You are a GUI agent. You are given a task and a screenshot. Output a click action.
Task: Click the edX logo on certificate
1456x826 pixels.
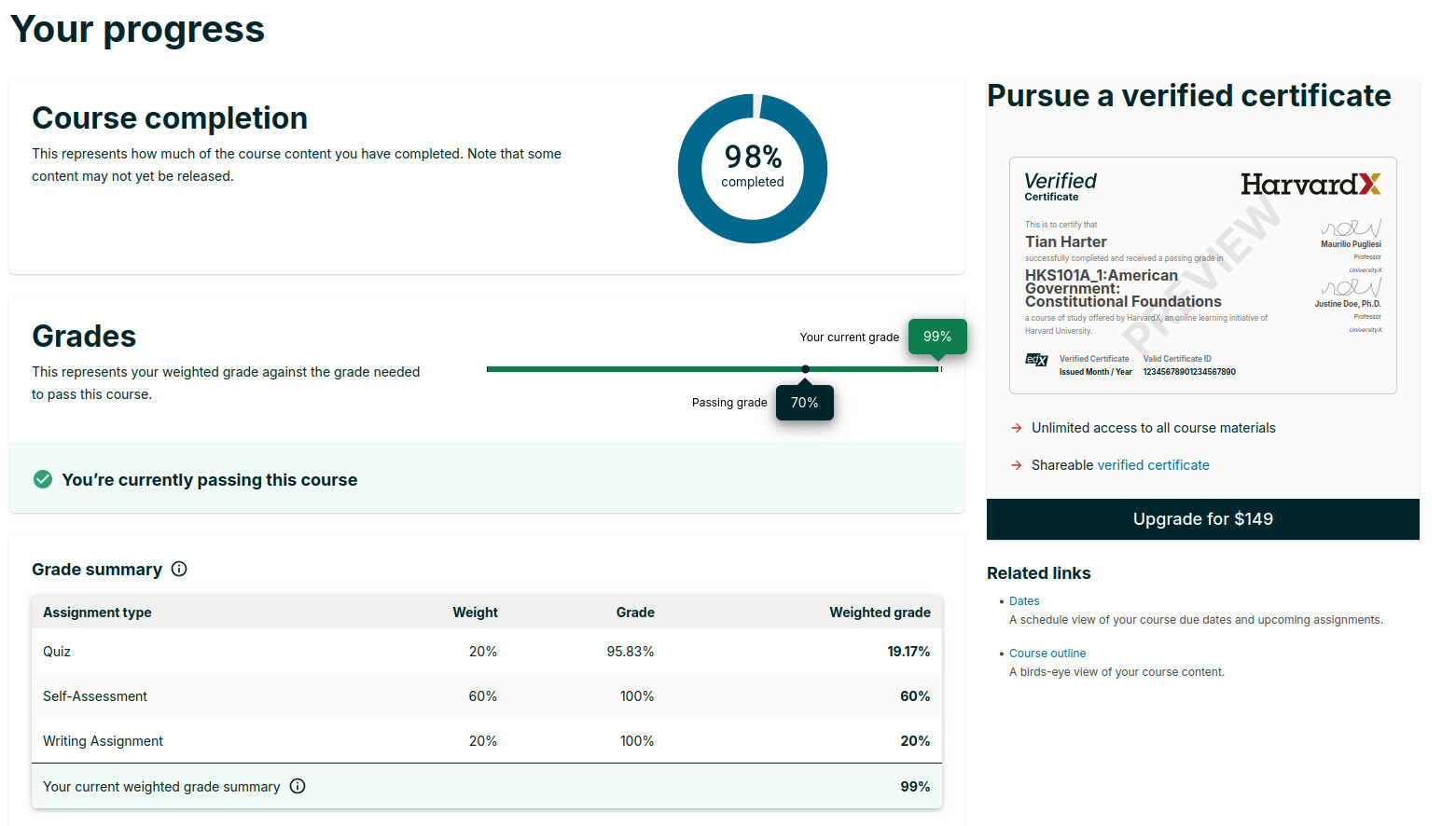tap(1036, 360)
